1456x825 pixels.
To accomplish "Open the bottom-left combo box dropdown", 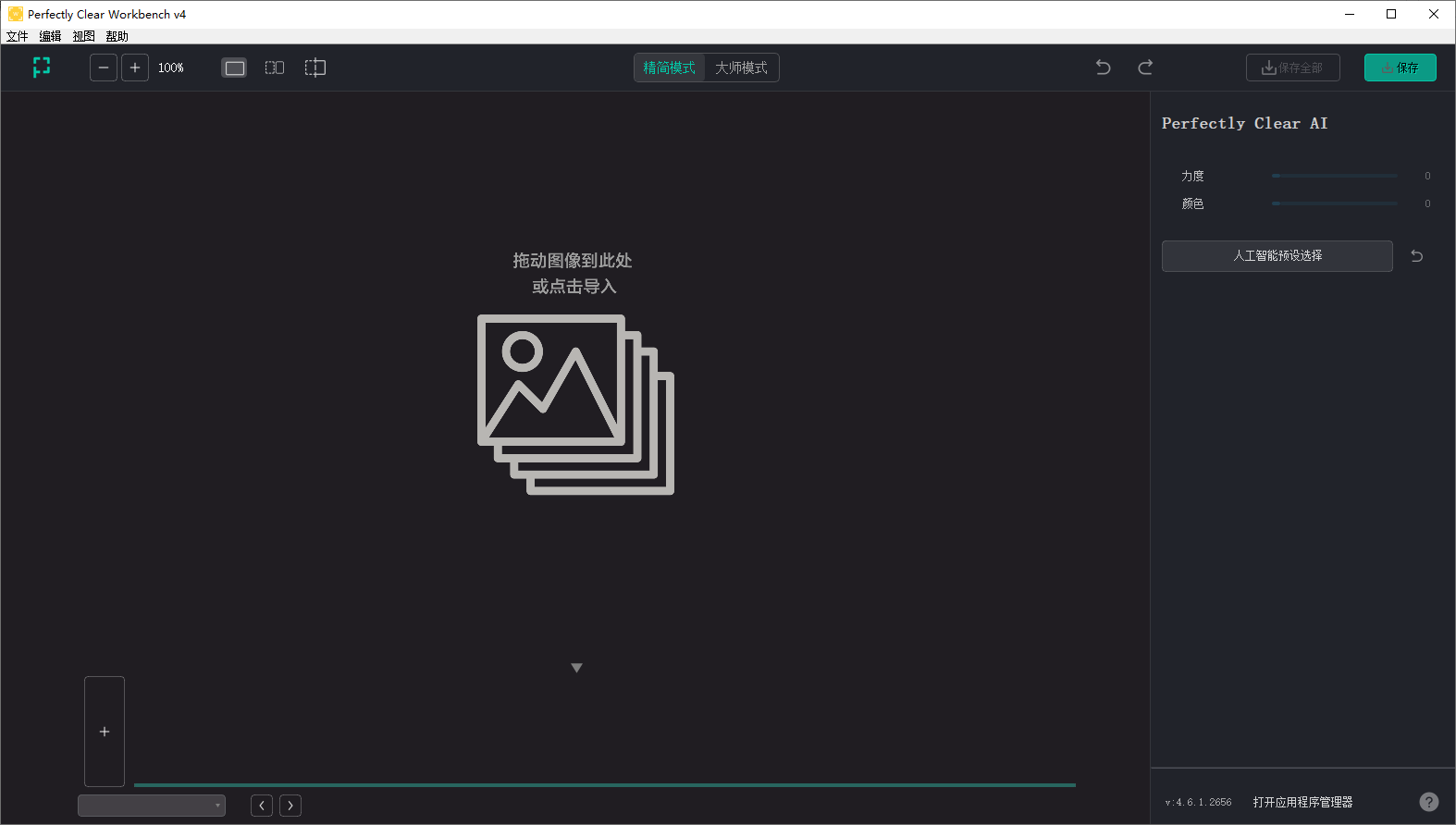I will [x=152, y=806].
